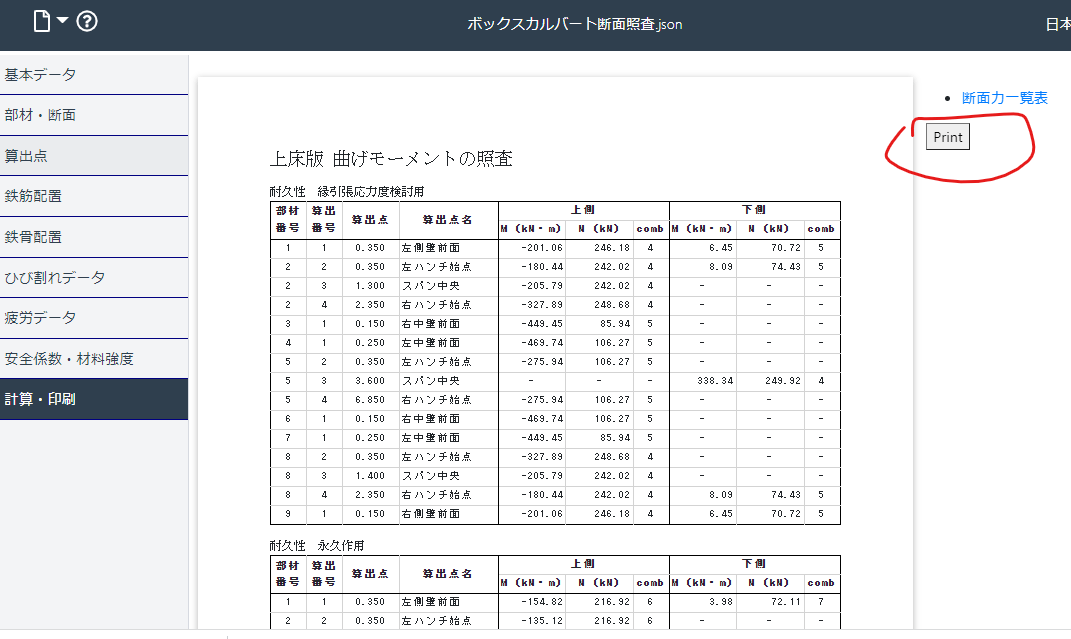Image resolution: width=1071 pixels, height=639 pixels.
Task: Click the 72.11 value in second table
Action: tap(785, 602)
